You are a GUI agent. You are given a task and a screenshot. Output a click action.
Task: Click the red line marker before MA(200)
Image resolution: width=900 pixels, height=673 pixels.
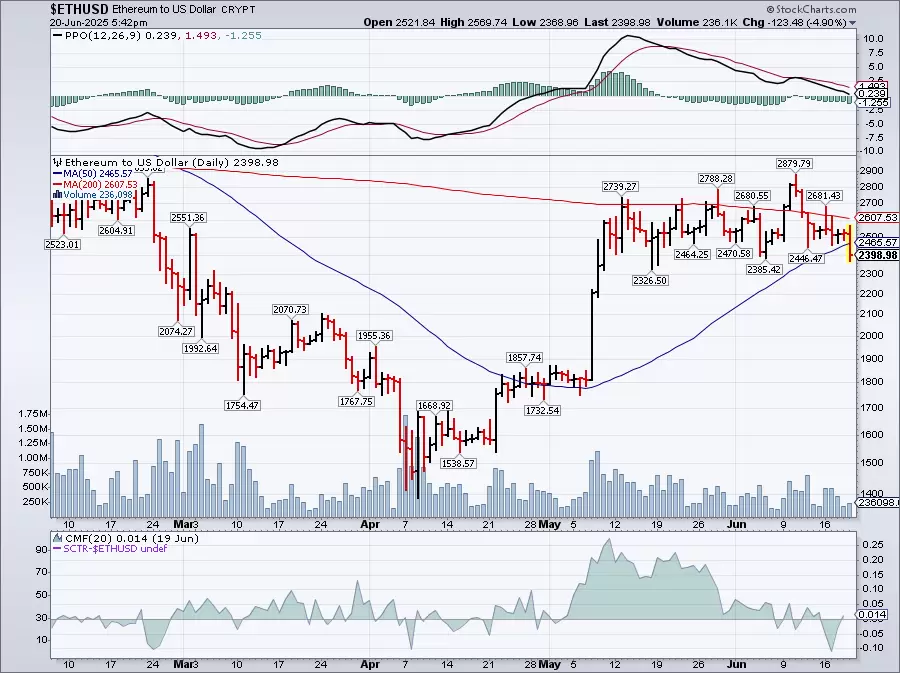coord(57,184)
